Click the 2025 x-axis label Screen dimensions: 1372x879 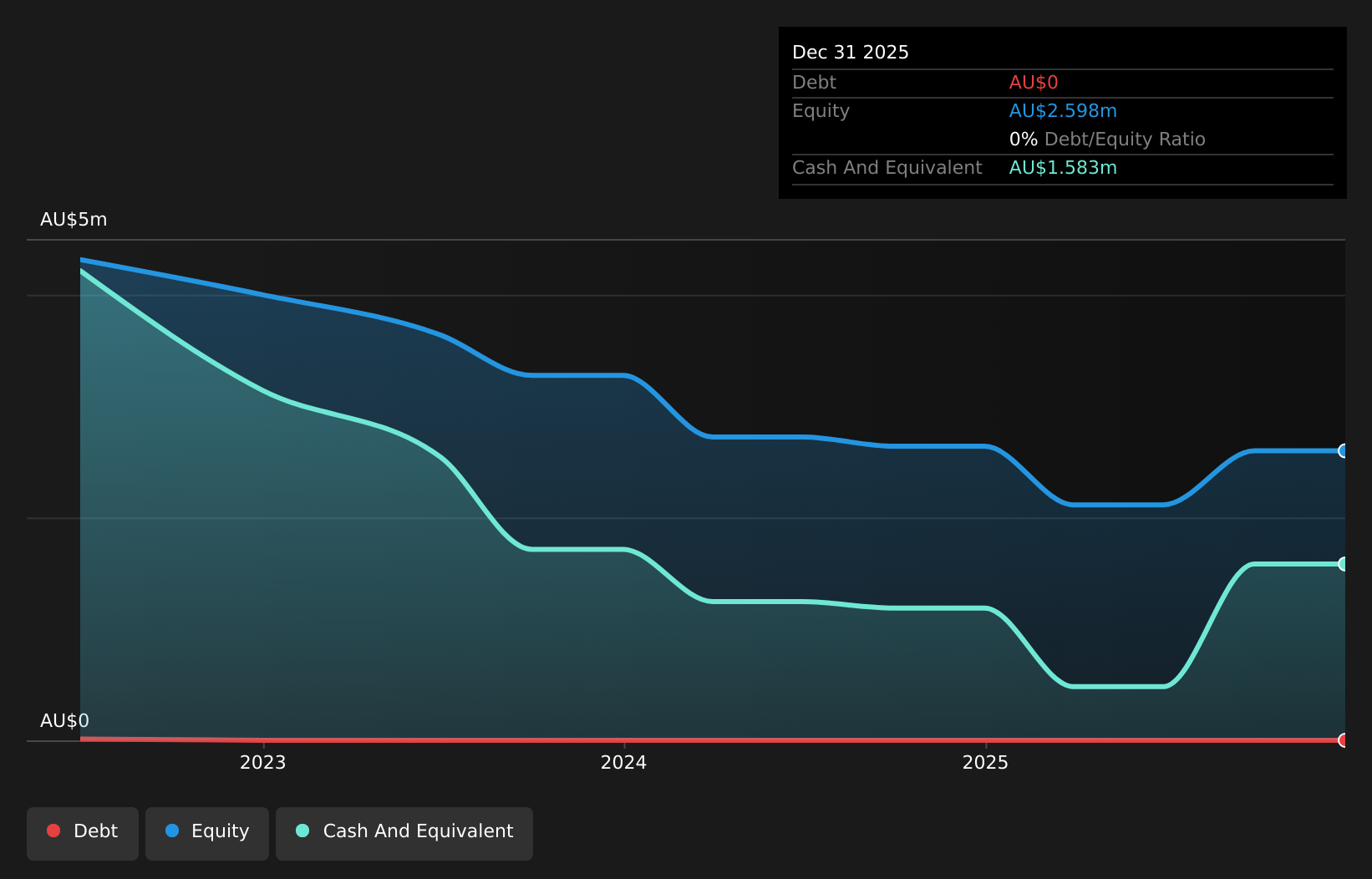(986, 762)
